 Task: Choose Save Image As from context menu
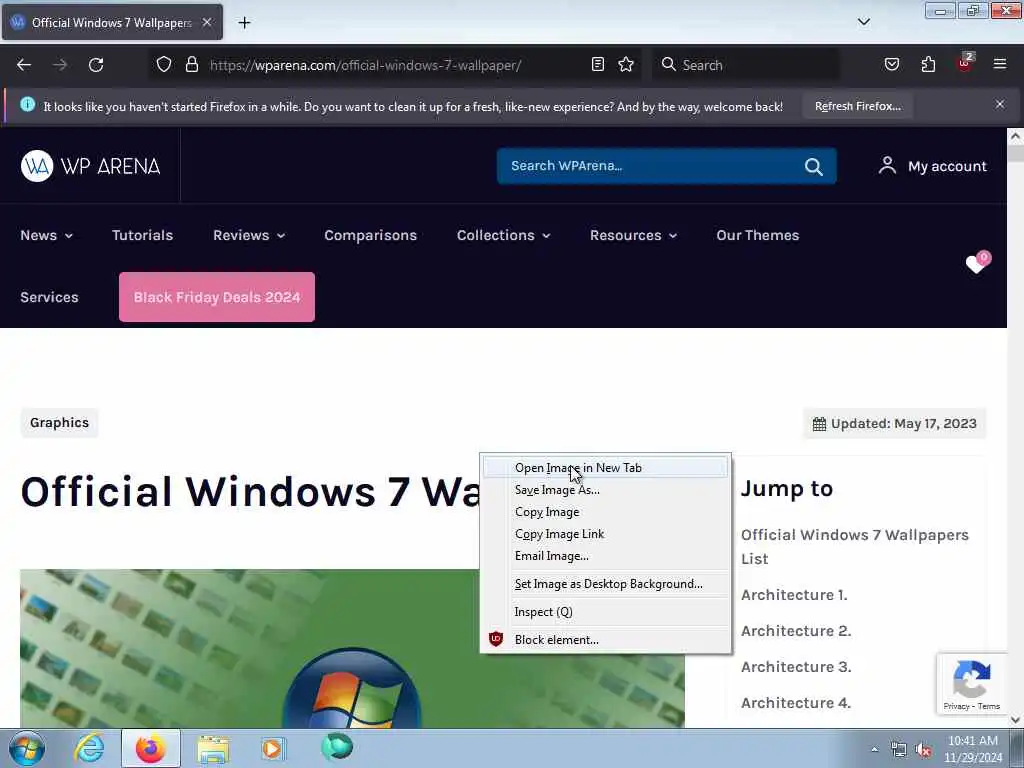(x=605, y=490)
